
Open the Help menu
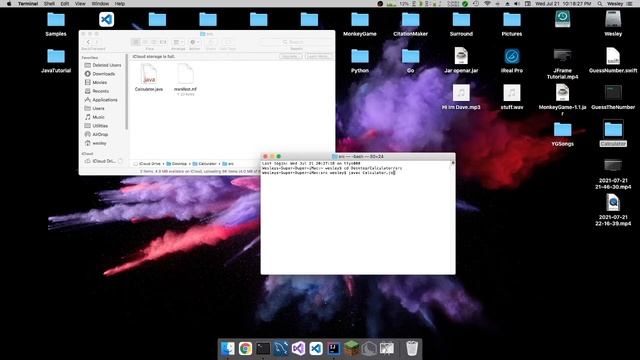(120, 4)
